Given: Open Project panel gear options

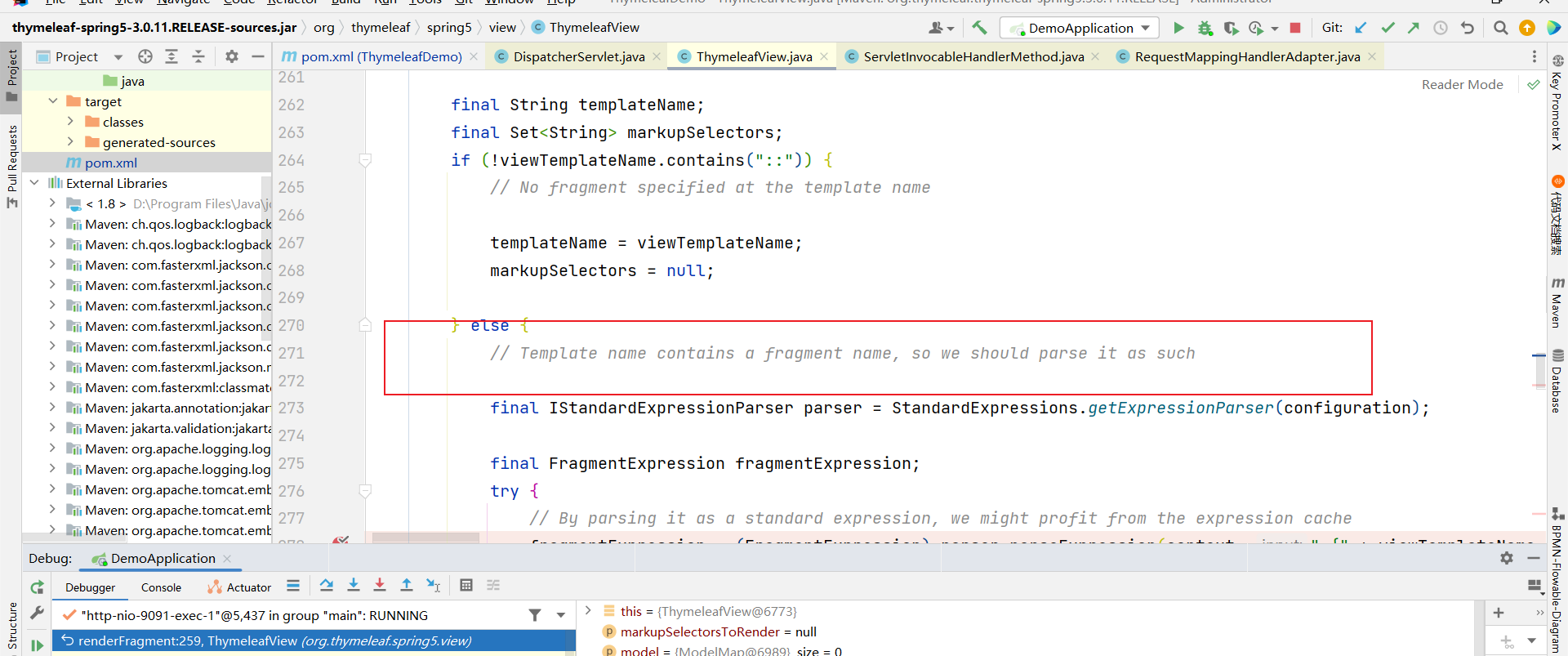Looking at the screenshot, I should (232, 56).
